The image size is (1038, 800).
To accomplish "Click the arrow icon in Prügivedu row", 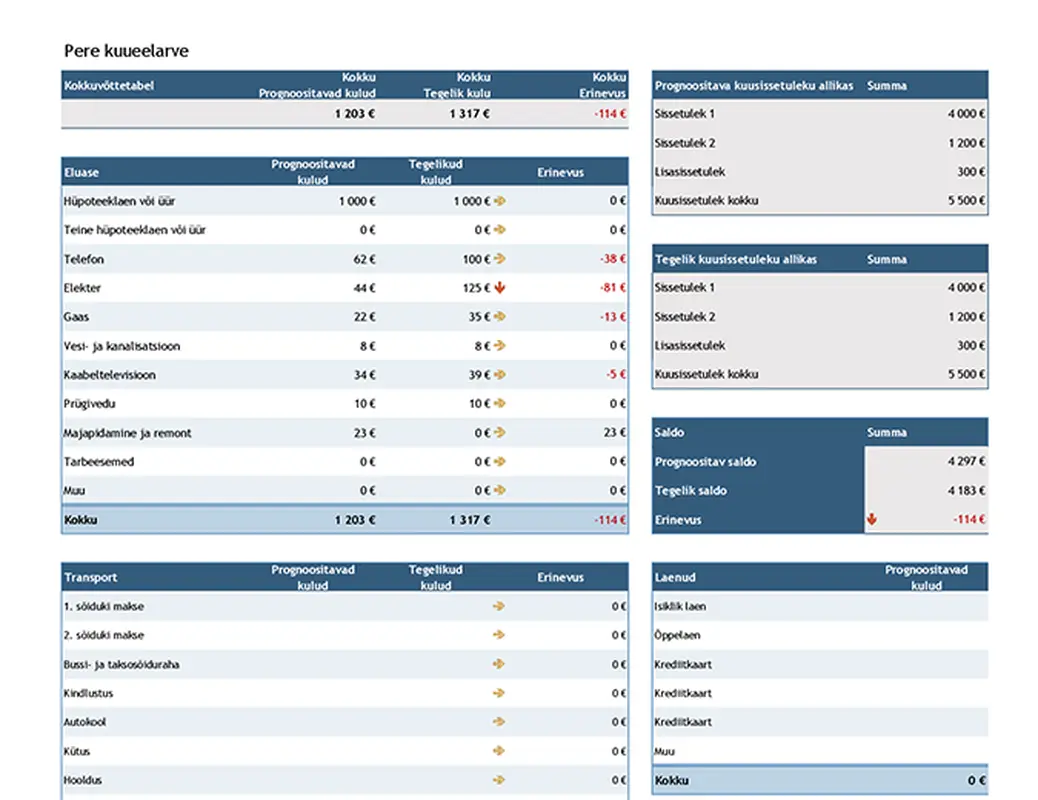I will coord(500,404).
